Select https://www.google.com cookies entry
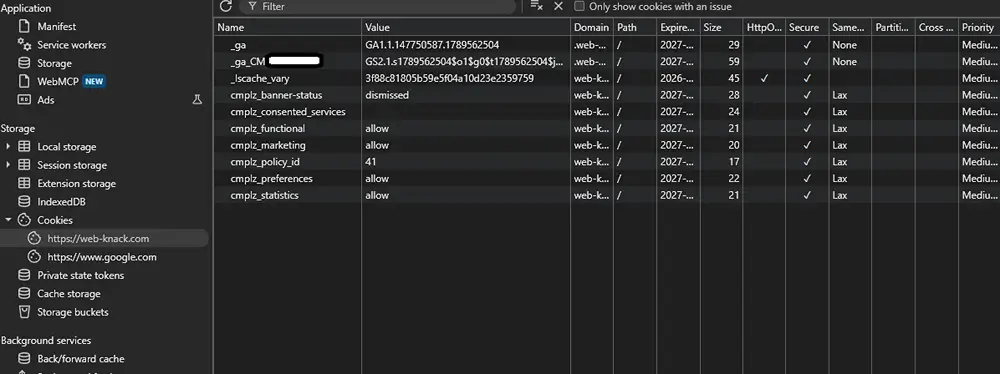 pos(102,257)
